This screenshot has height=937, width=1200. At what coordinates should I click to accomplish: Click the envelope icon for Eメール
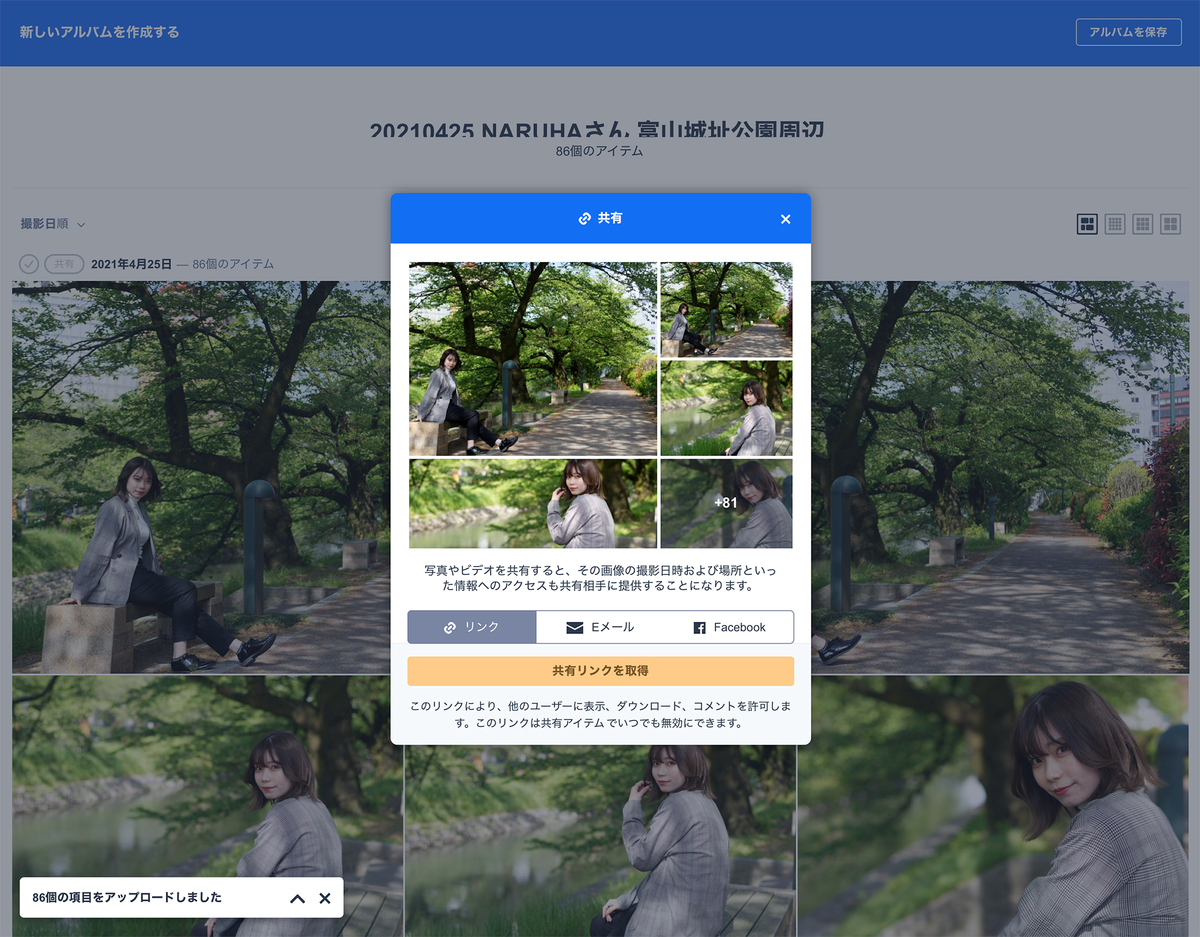click(574, 628)
